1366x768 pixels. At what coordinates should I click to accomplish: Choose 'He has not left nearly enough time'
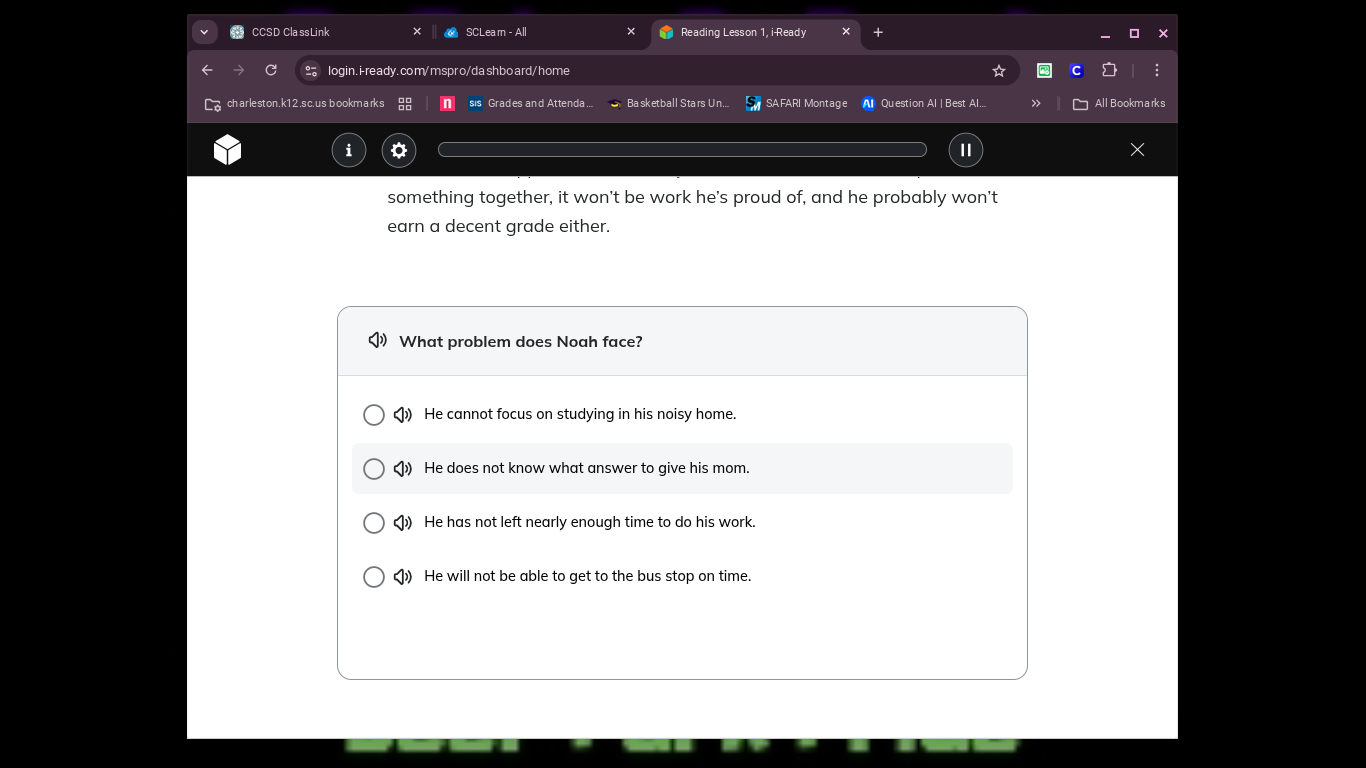374,523
